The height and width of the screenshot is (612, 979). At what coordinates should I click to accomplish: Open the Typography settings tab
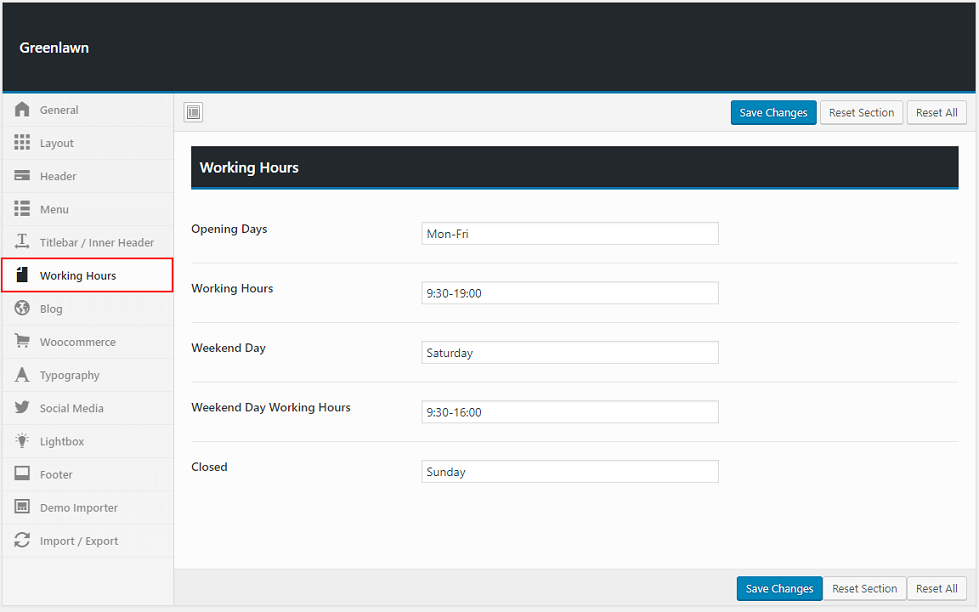(70, 375)
